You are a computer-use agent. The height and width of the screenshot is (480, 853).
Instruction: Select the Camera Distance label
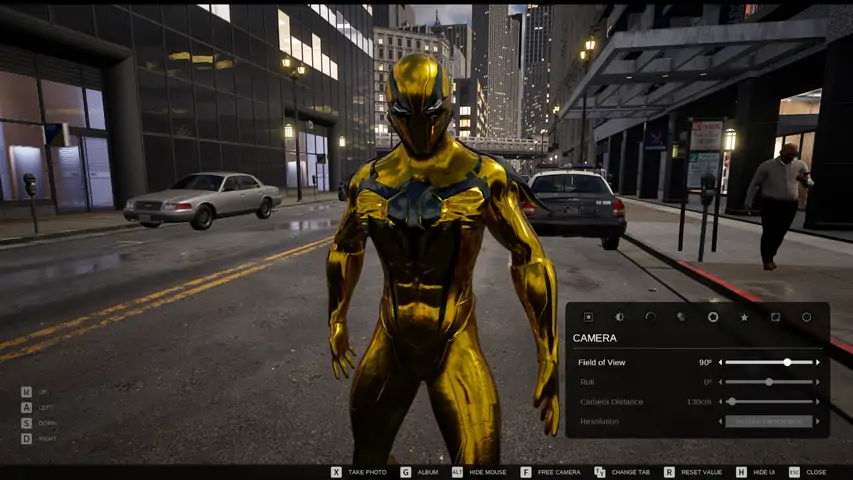pos(611,402)
